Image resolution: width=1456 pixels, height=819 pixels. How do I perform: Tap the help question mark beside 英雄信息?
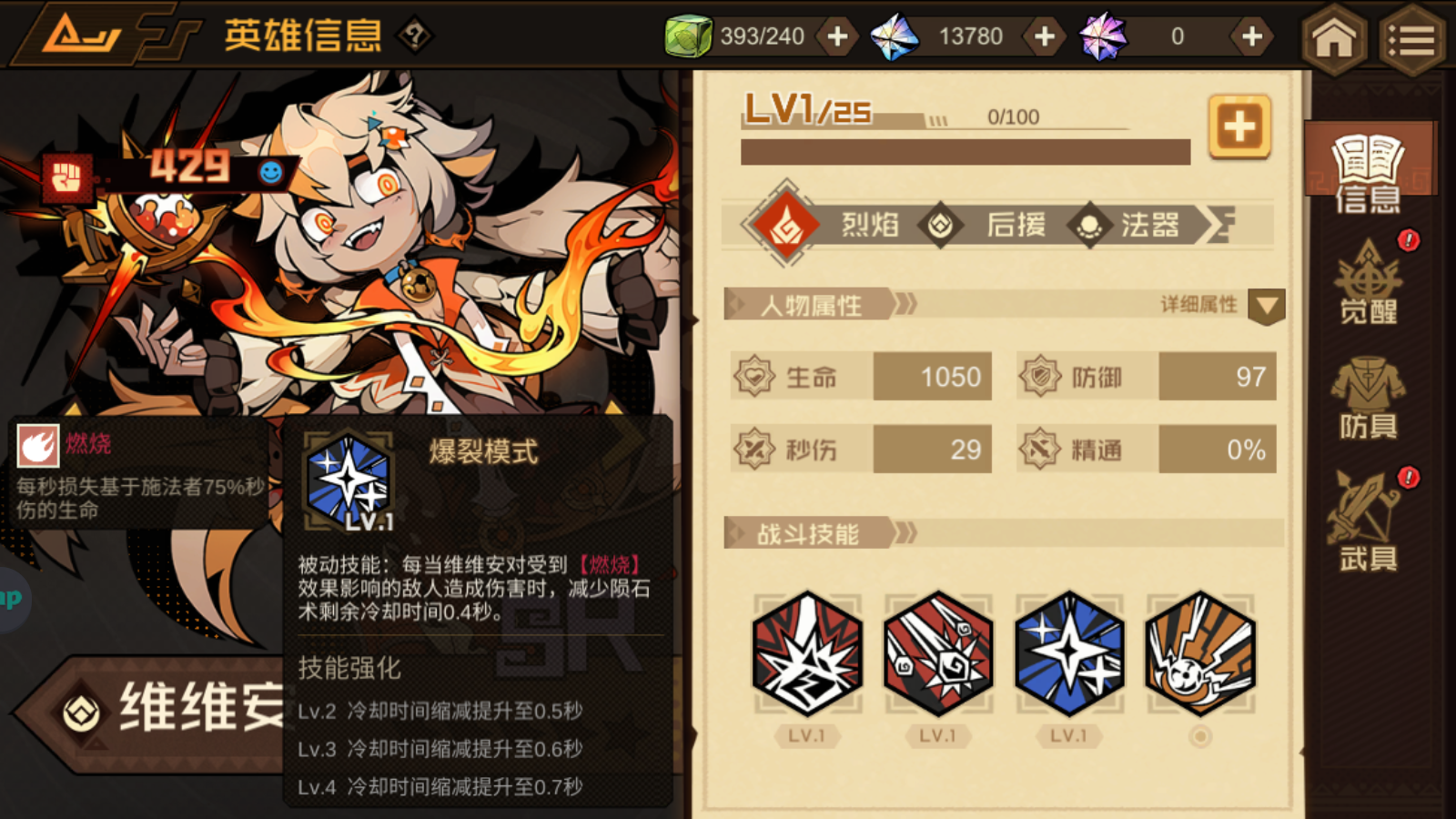[415, 36]
